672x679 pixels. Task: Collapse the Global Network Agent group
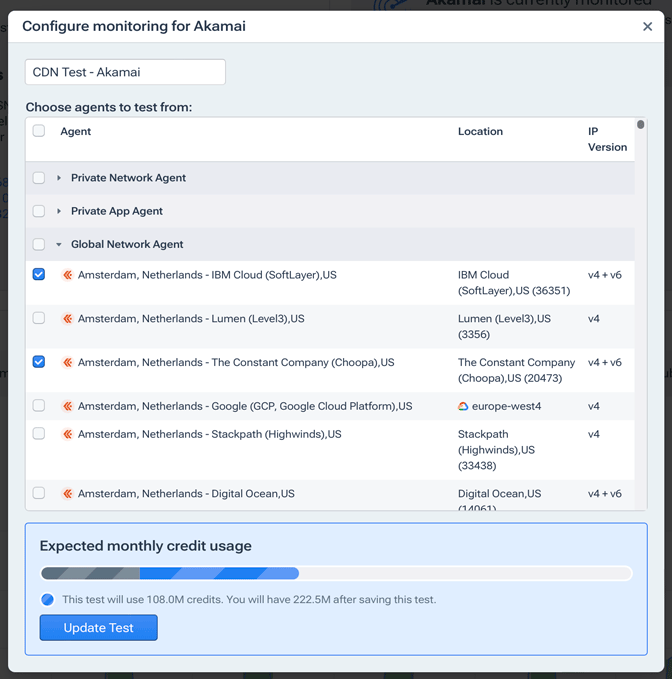[59, 244]
